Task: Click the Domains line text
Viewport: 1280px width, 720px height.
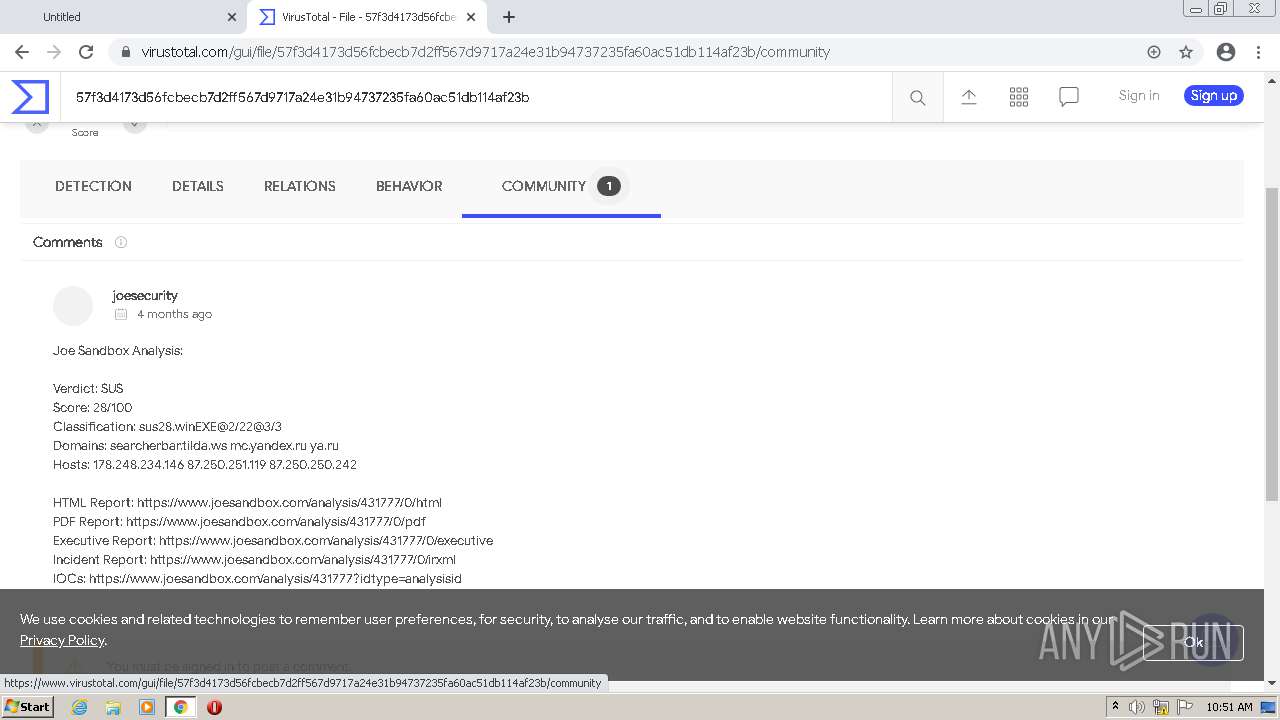Action: pos(196,446)
